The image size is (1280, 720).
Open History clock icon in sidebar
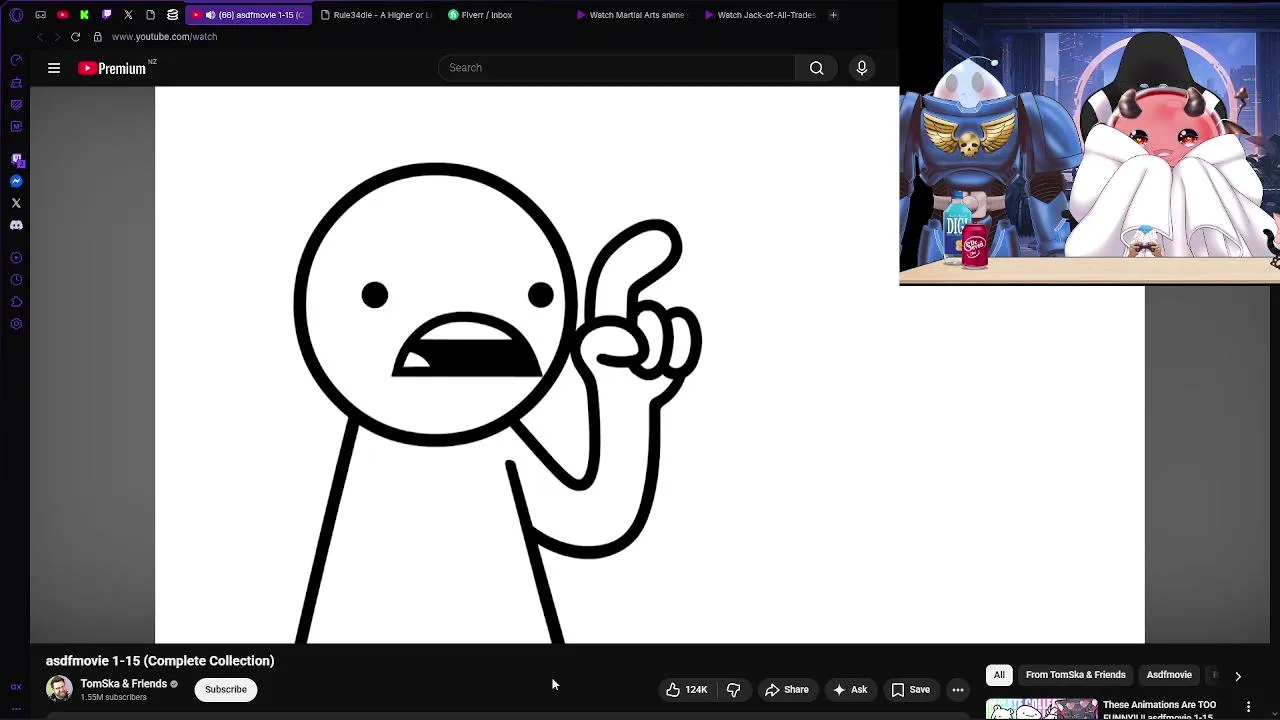tap(16, 280)
